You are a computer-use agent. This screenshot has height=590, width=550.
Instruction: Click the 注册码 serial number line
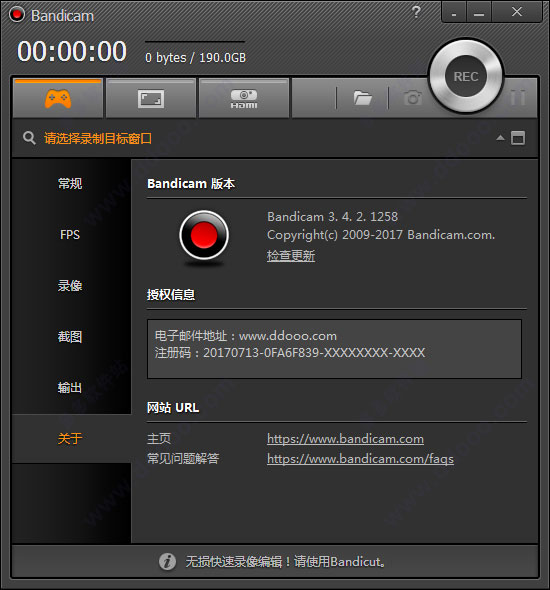point(290,353)
